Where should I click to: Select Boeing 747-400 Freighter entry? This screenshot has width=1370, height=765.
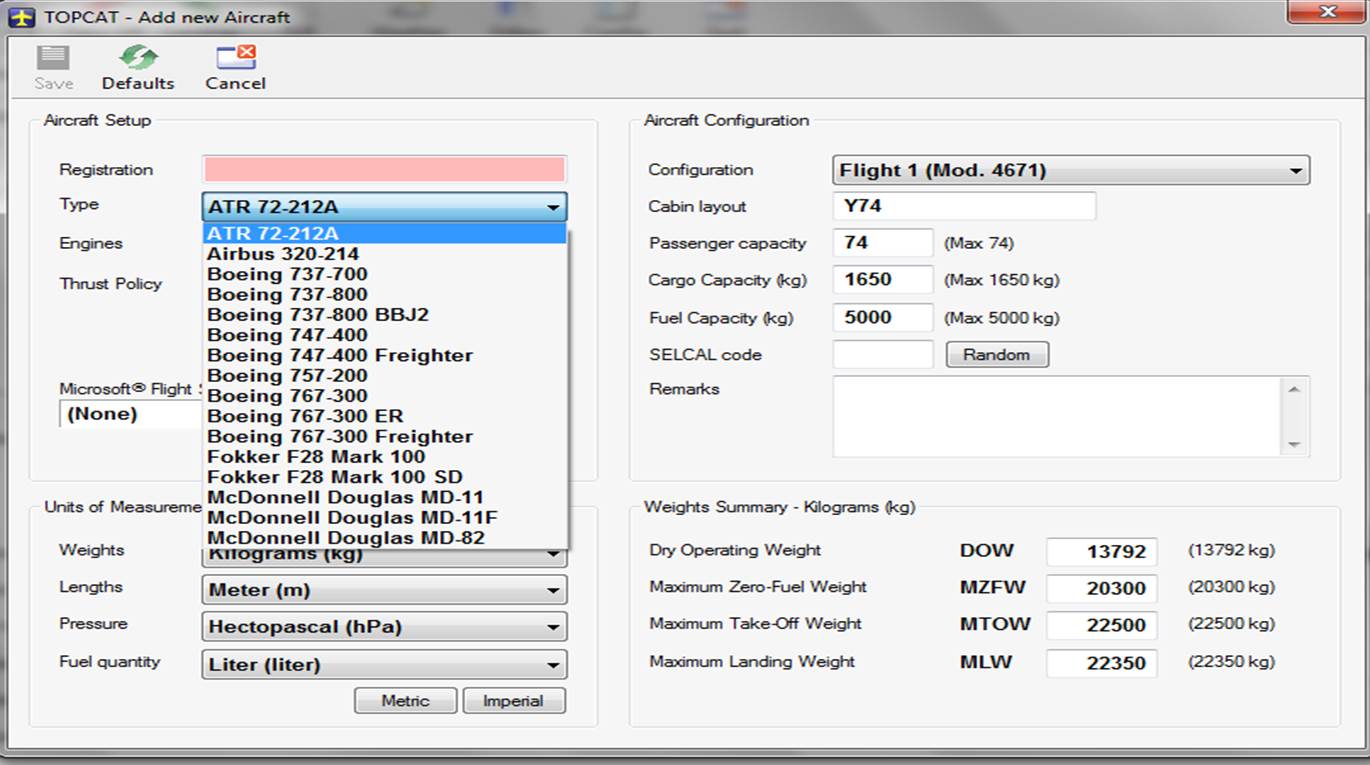pyautogui.click(x=385, y=355)
